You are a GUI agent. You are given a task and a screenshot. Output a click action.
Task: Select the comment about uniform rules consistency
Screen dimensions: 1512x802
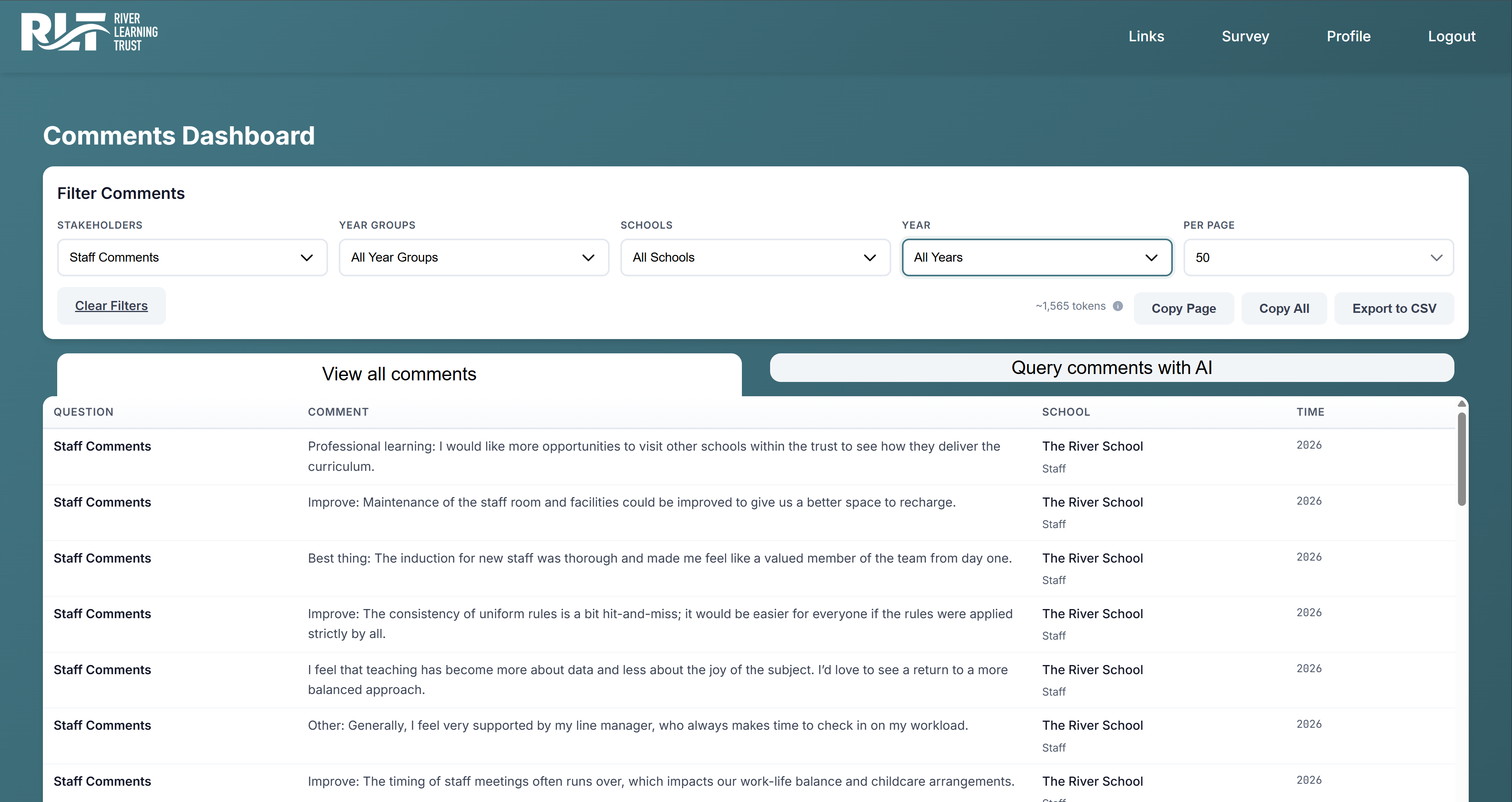(660, 624)
